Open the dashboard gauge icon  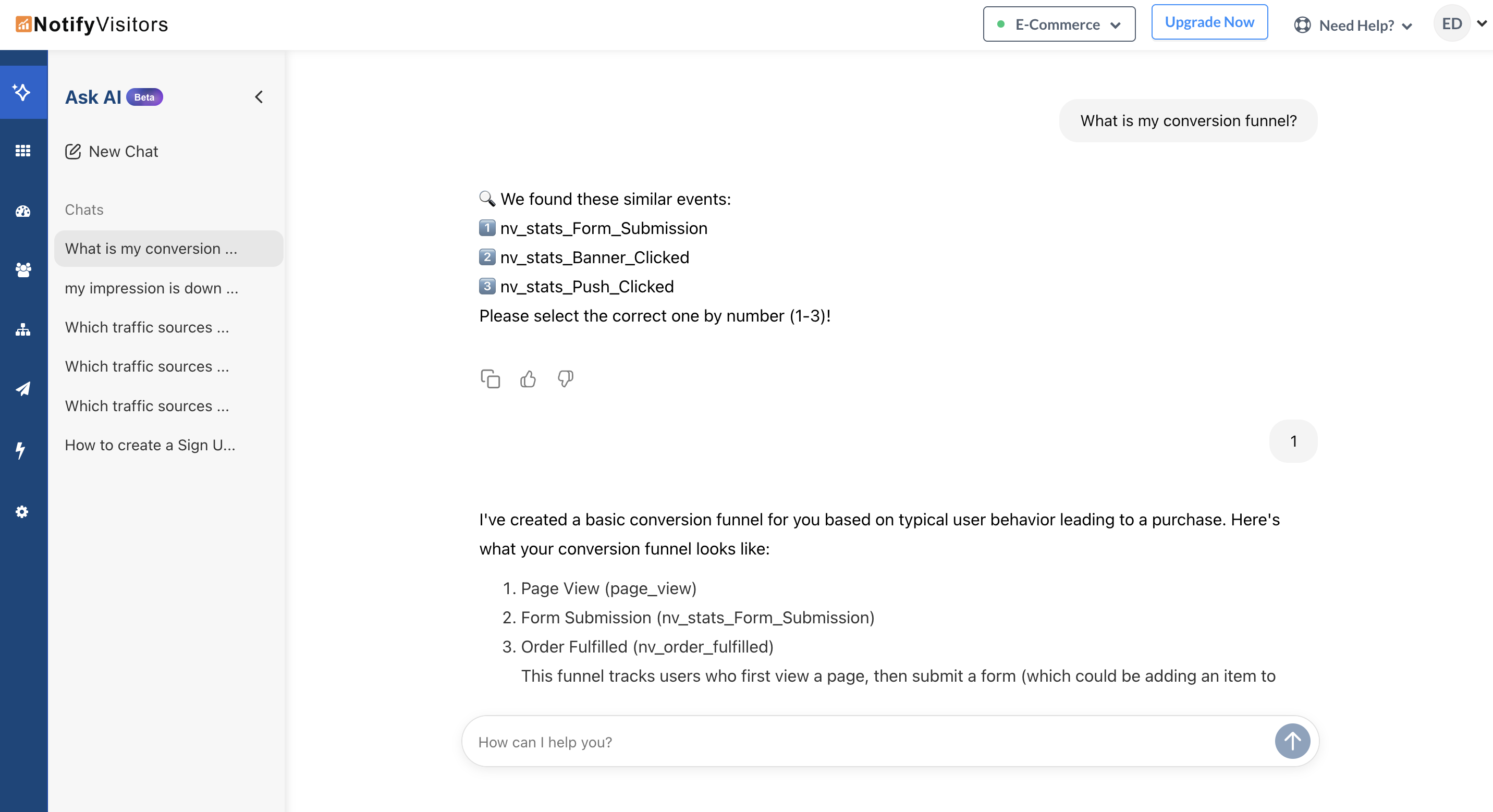coord(23,211)
